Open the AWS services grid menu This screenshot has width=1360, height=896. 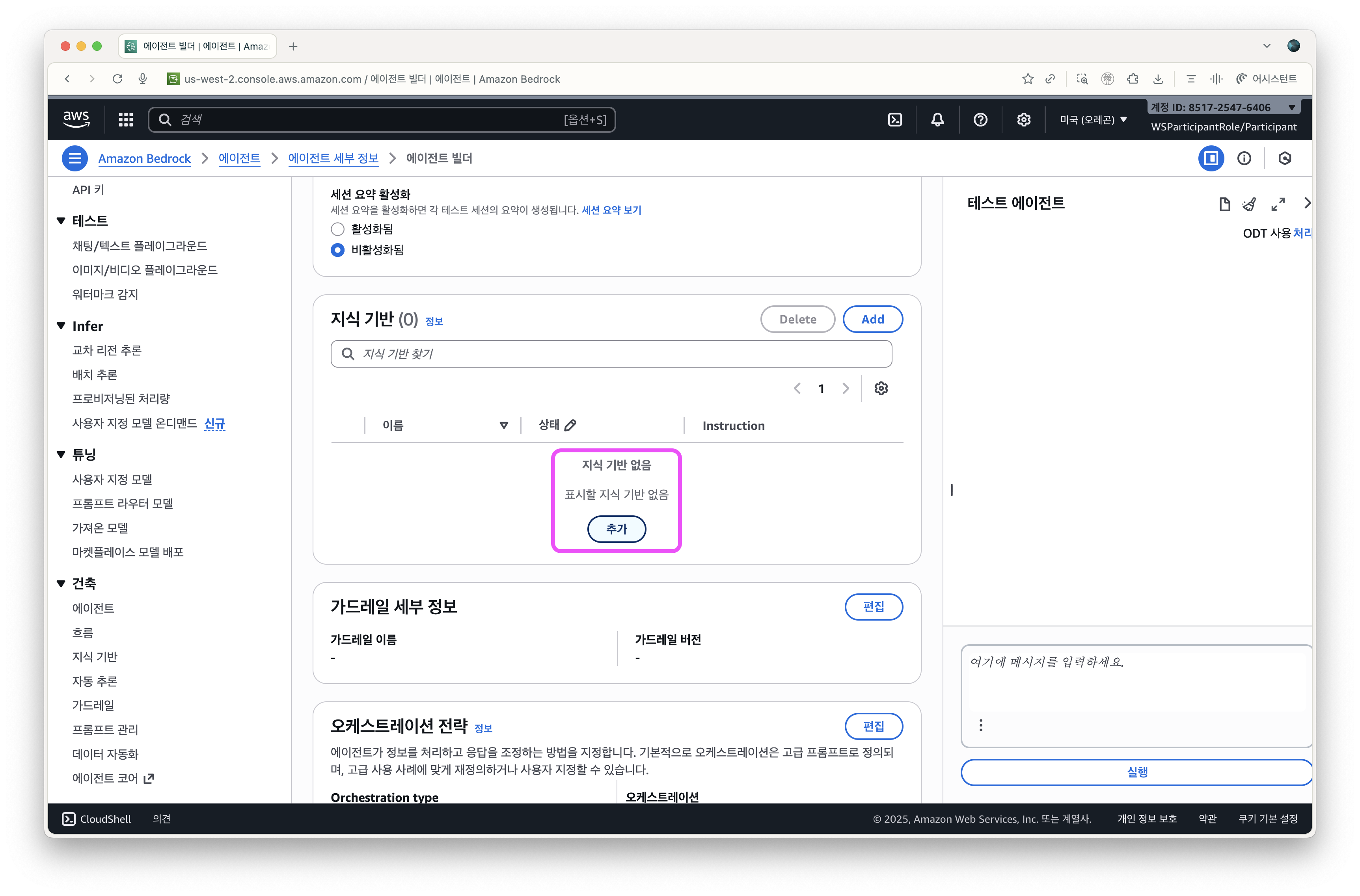(126, 119)
